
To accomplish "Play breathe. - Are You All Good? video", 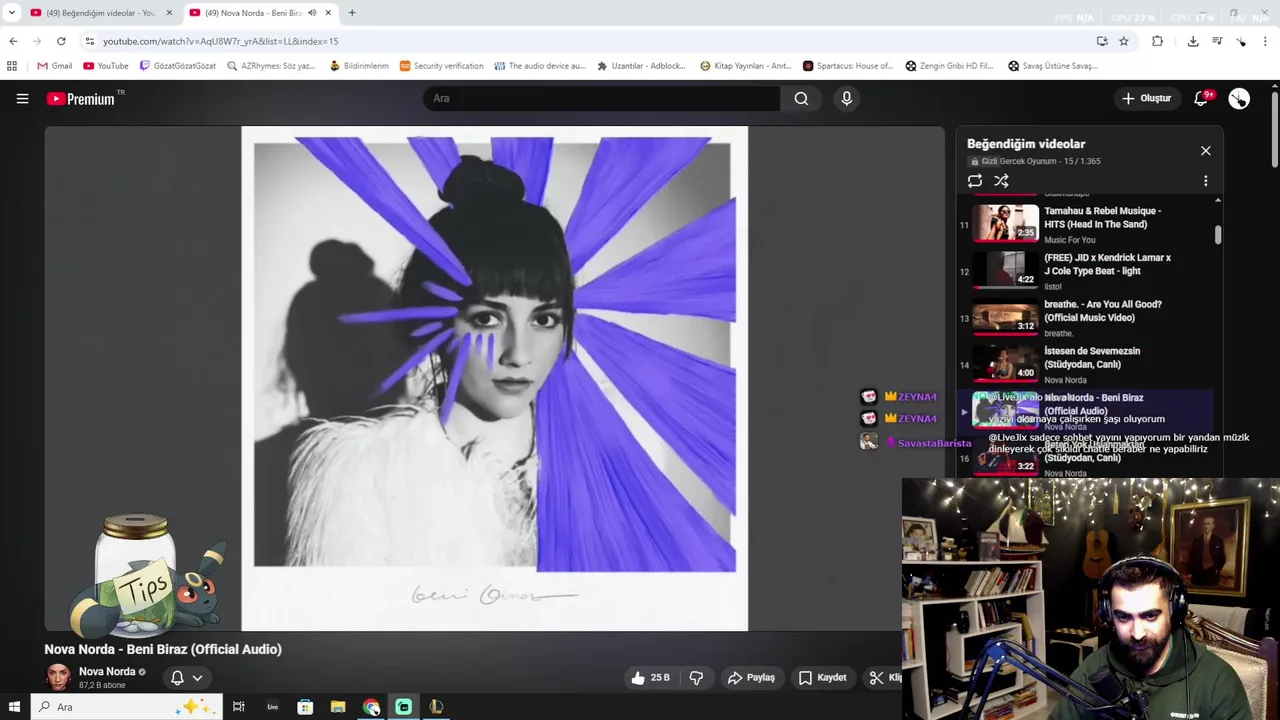I will 1085,318.
